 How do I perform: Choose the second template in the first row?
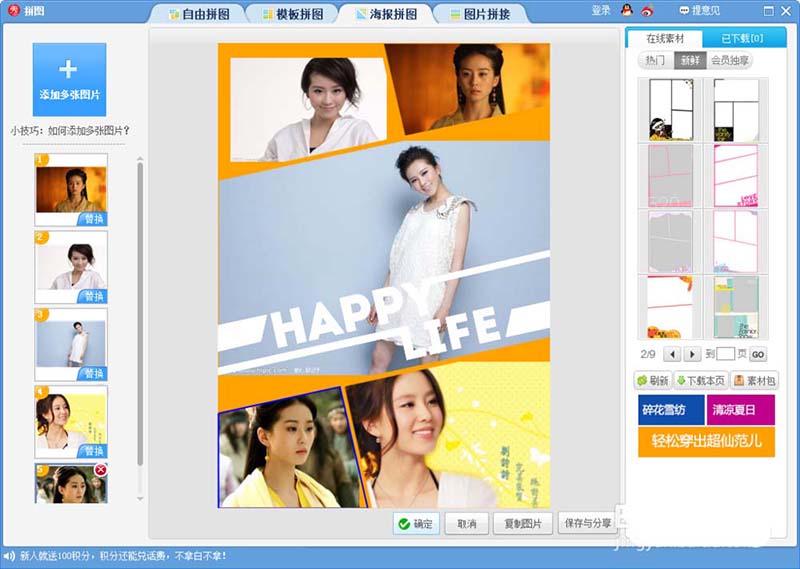pyautogui.click(x=736, y=110)
